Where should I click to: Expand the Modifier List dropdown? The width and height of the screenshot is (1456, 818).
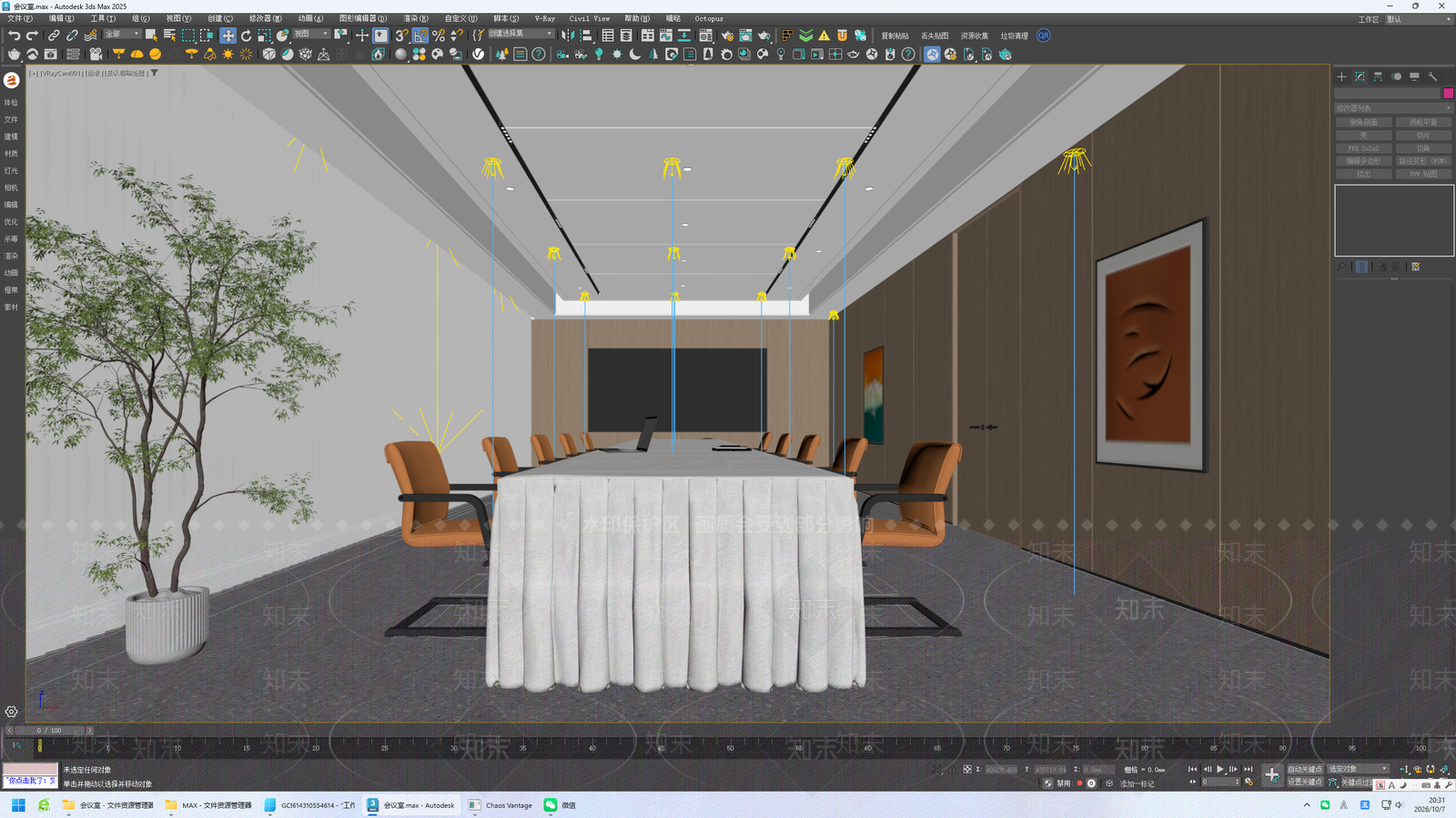pos(1393,107)
